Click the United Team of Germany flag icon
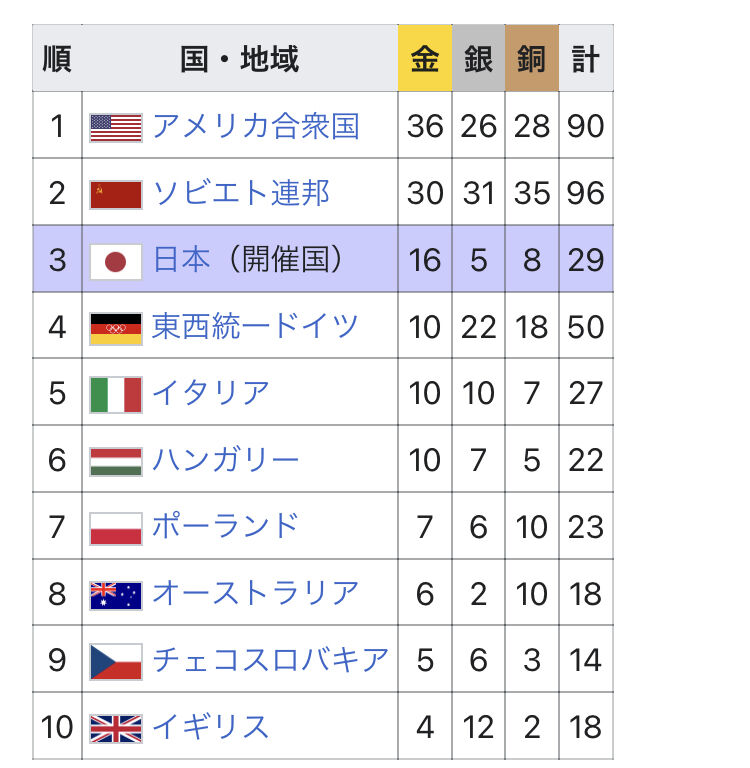This screenshot has height=768, width=750. (116, 328)
